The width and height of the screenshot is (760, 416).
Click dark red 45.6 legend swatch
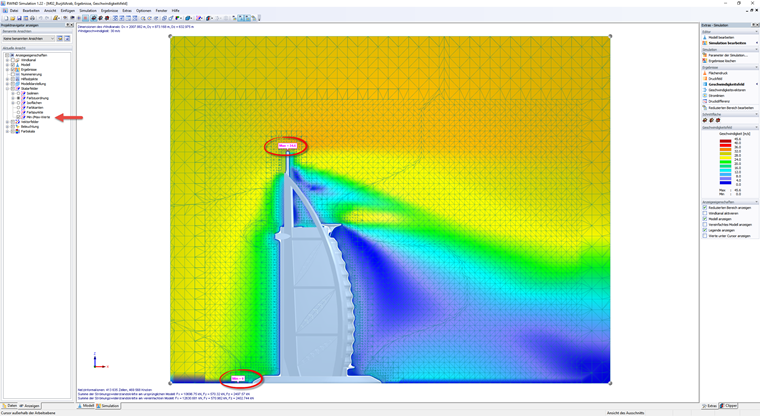pyautogui.click(x=725, y=141)
